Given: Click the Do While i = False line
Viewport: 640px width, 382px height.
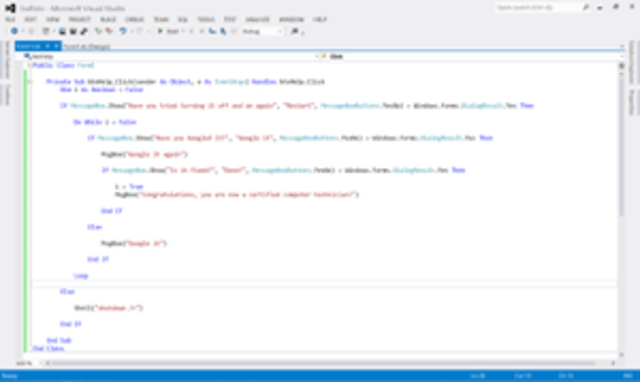Looking at the screenshot, I should 105,122.
